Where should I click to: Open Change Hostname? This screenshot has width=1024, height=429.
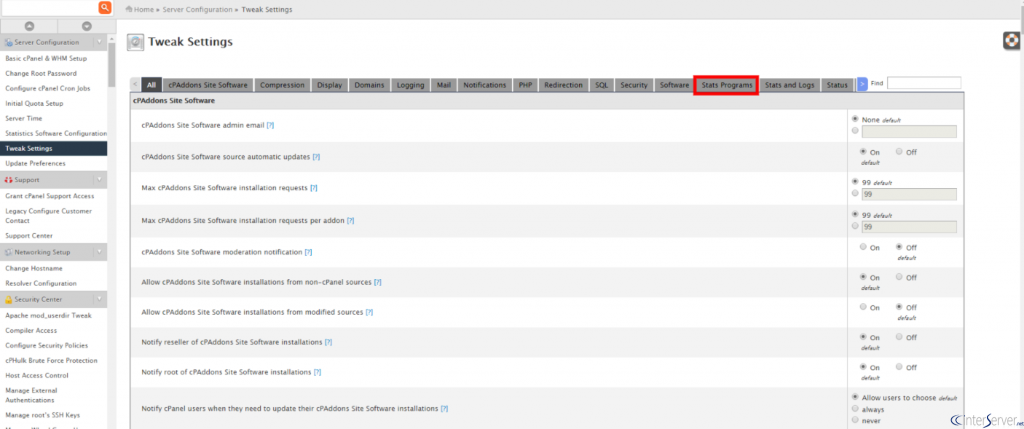click(34, 268)
